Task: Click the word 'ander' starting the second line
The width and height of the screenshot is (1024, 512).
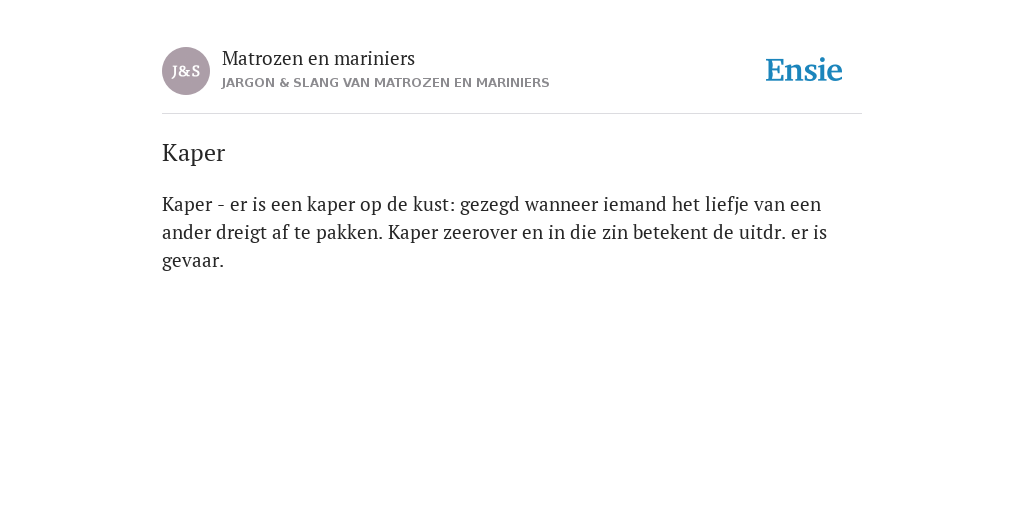Action: click(187, 232)
